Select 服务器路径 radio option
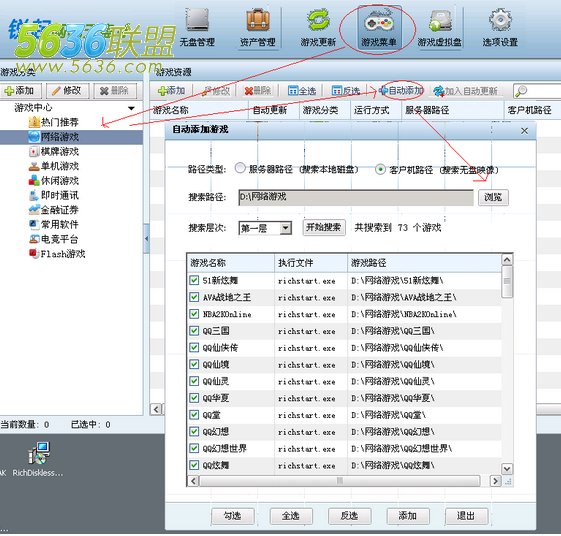The image size is (561, 536). (240, 168)
